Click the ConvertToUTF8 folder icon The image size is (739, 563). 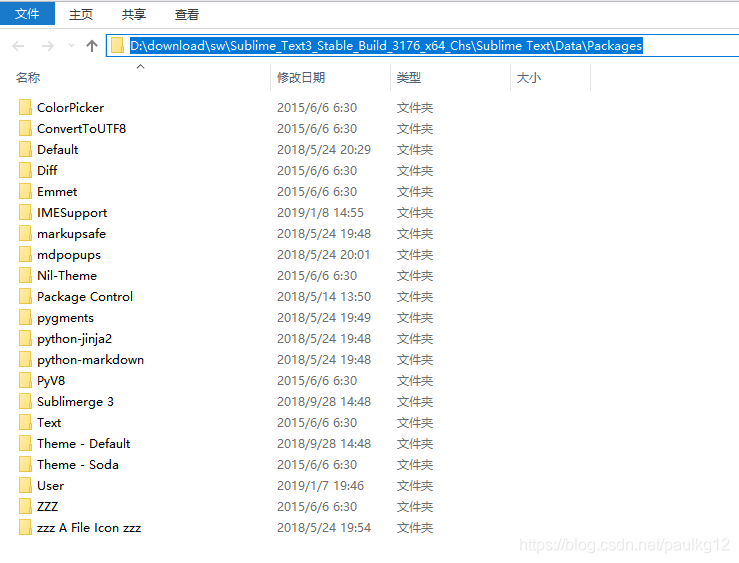[x=25, y=128]
